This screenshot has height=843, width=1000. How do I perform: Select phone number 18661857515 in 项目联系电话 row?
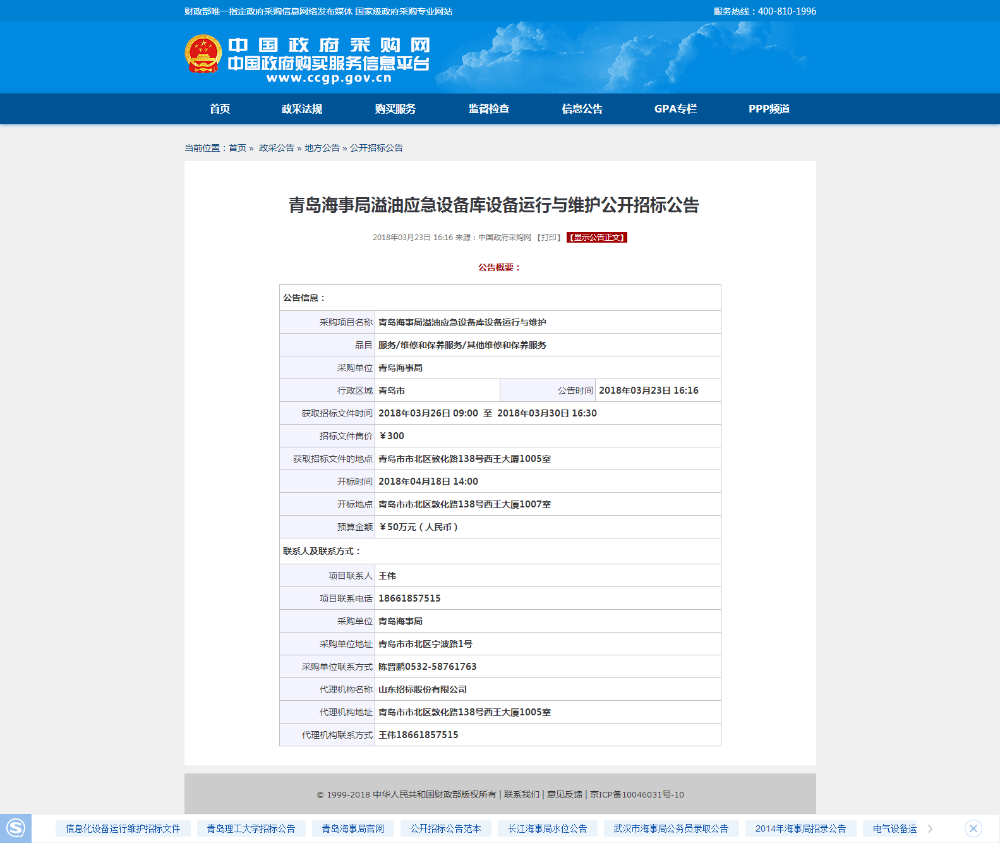pos(409,598)
